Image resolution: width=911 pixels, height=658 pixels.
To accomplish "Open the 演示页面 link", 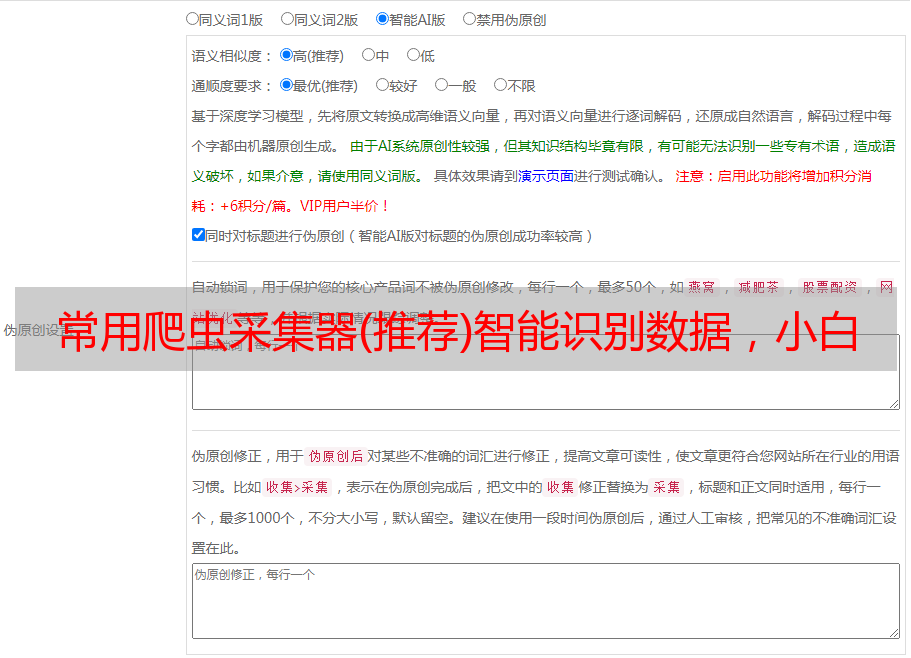I will [x=545, y=176].
